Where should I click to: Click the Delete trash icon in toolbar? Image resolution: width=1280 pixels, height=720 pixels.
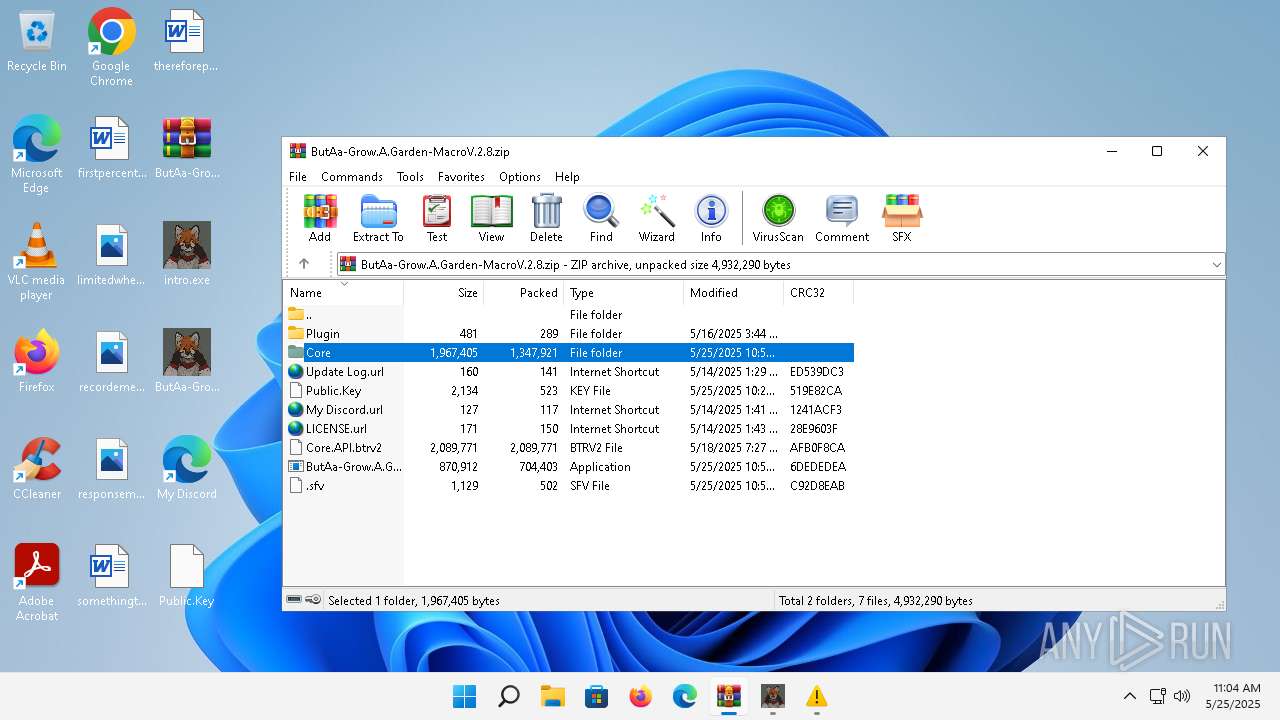click(x=546, y=218)
